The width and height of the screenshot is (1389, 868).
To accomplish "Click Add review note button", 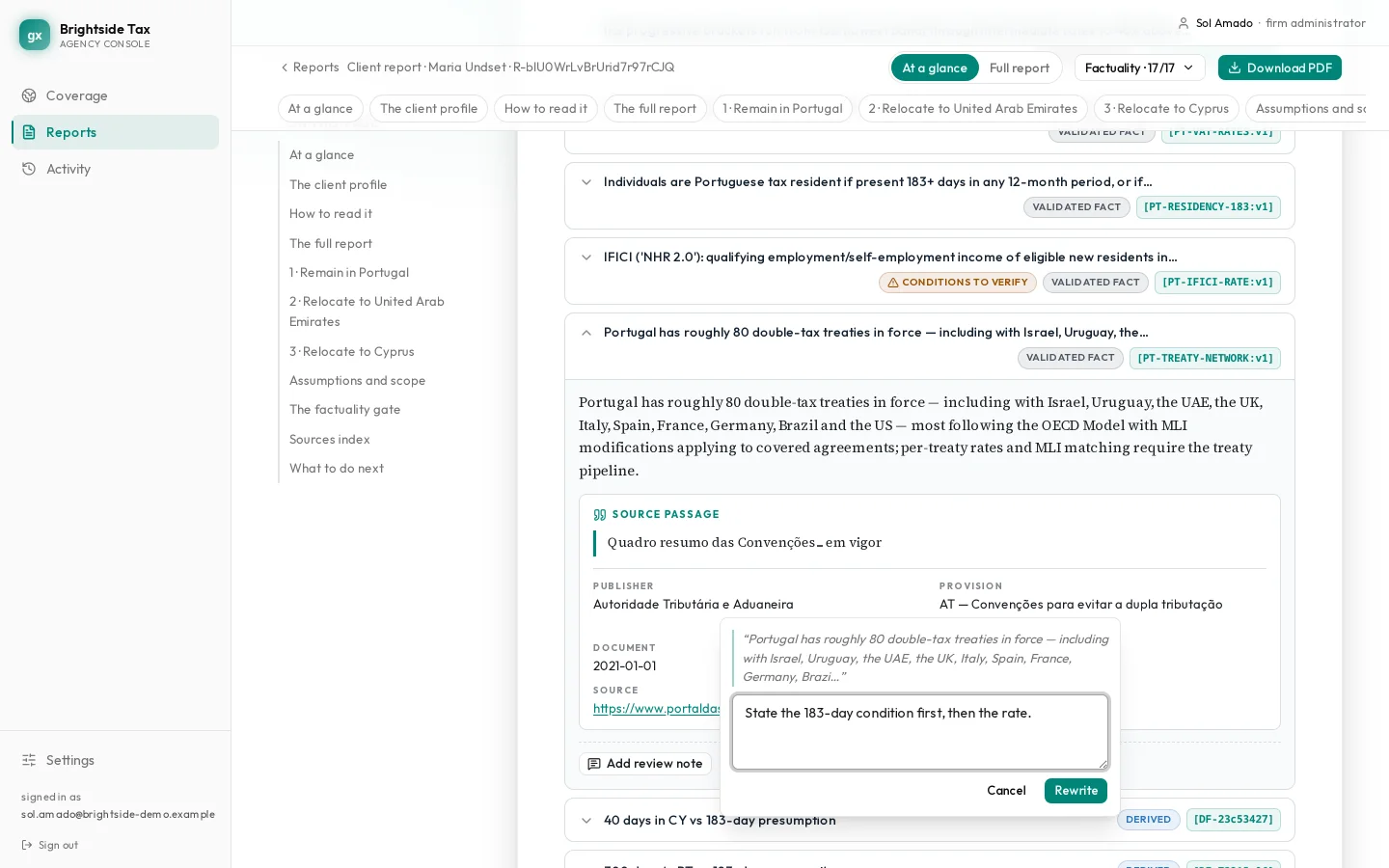I will click(645, 764).
